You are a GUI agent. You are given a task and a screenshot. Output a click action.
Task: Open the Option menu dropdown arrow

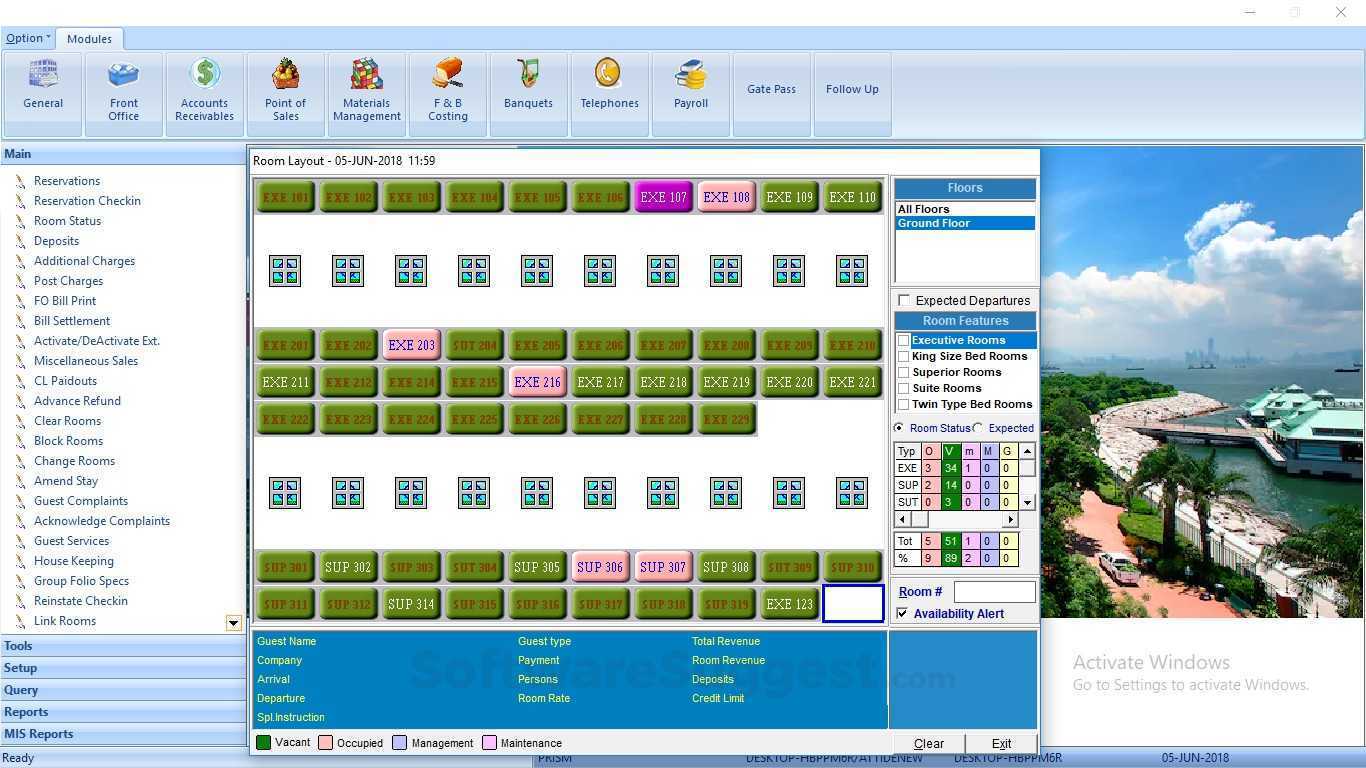(x=45, y=37)
